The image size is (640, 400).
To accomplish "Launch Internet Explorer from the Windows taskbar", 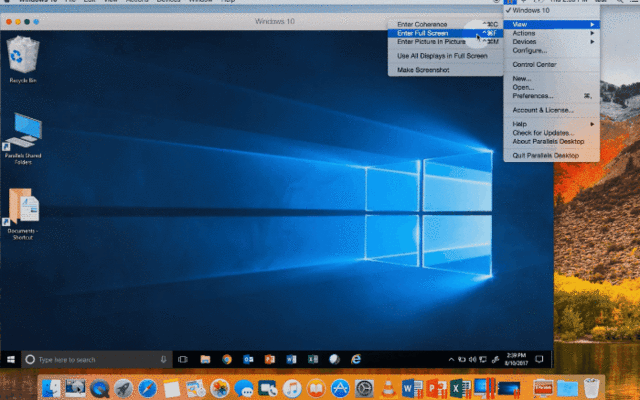I will click(x=356, y=360).
